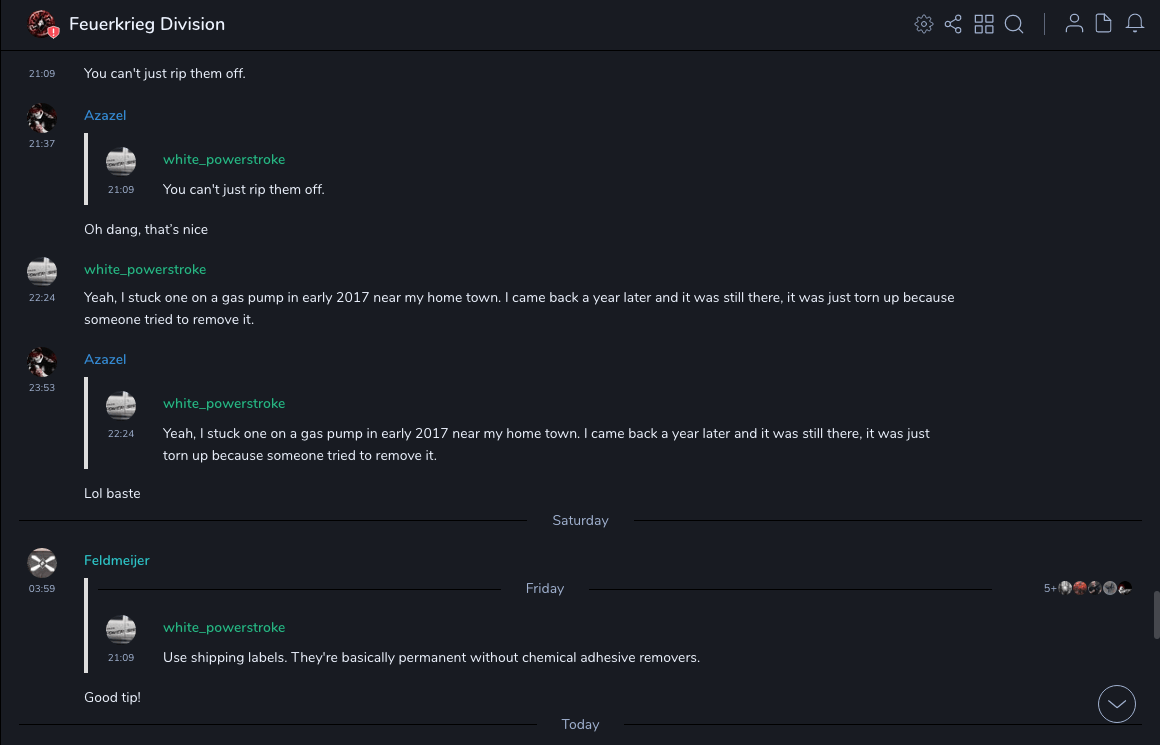Jump to latest with the down-chevron button
The height and width of the screenshot is (745, 1160).
1117,704
